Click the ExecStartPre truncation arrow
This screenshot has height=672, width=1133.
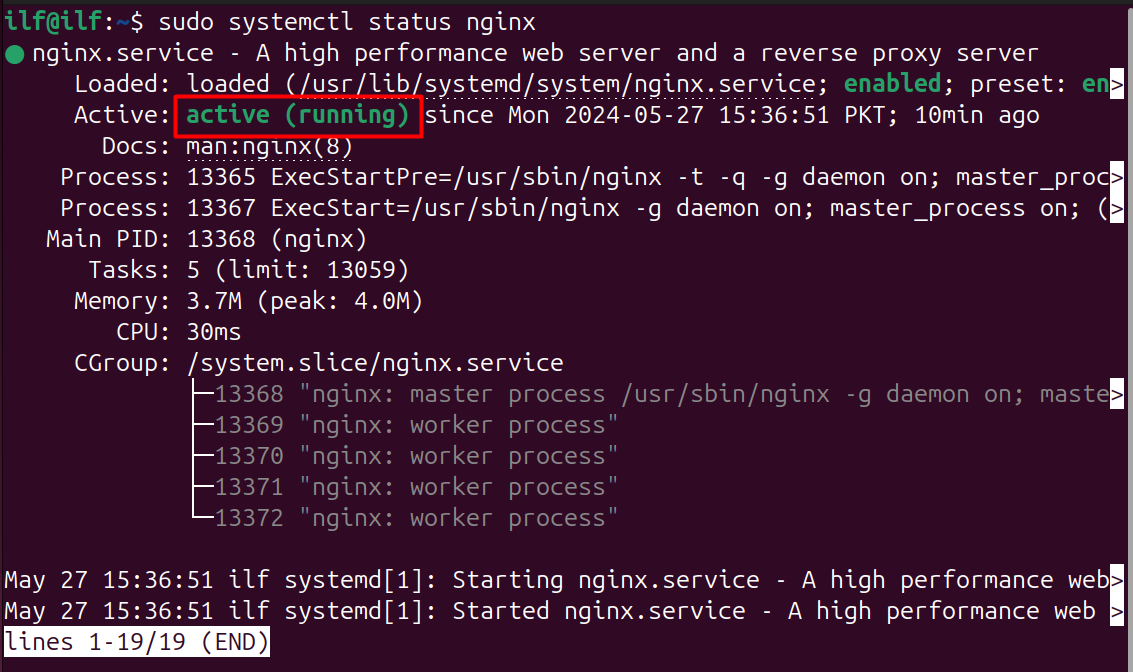(1120, 176)
